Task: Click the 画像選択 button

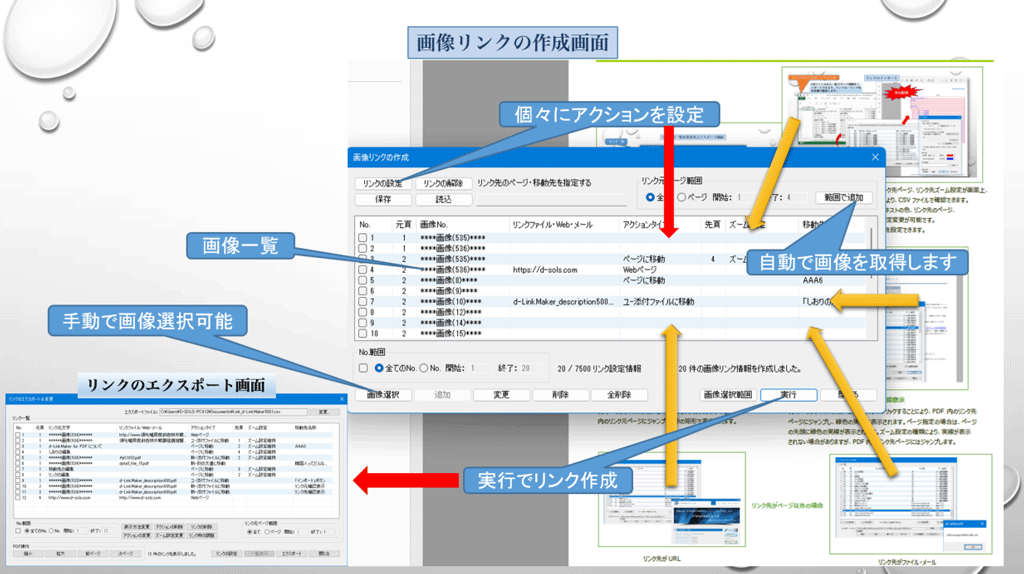Action: tap(382, 395)
